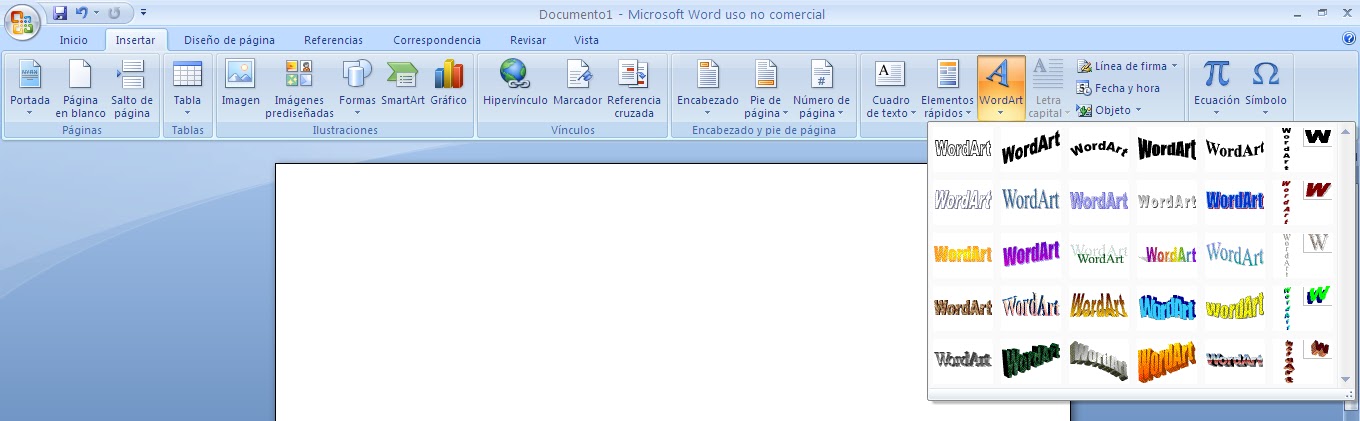Expand the Encabezado header options
The width and height of the screenshot is (1360, 421).
(x=708, y=88)
